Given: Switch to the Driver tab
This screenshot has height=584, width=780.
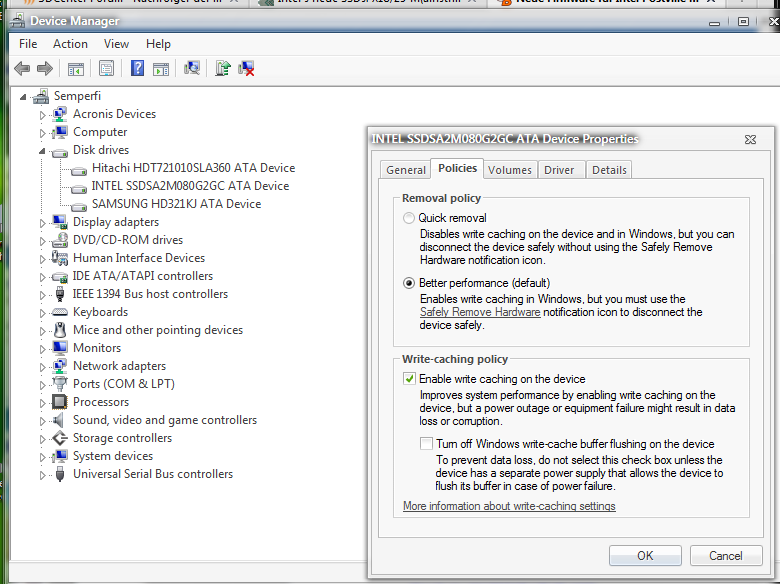Looking at the screenshot, I should point(559,170).
